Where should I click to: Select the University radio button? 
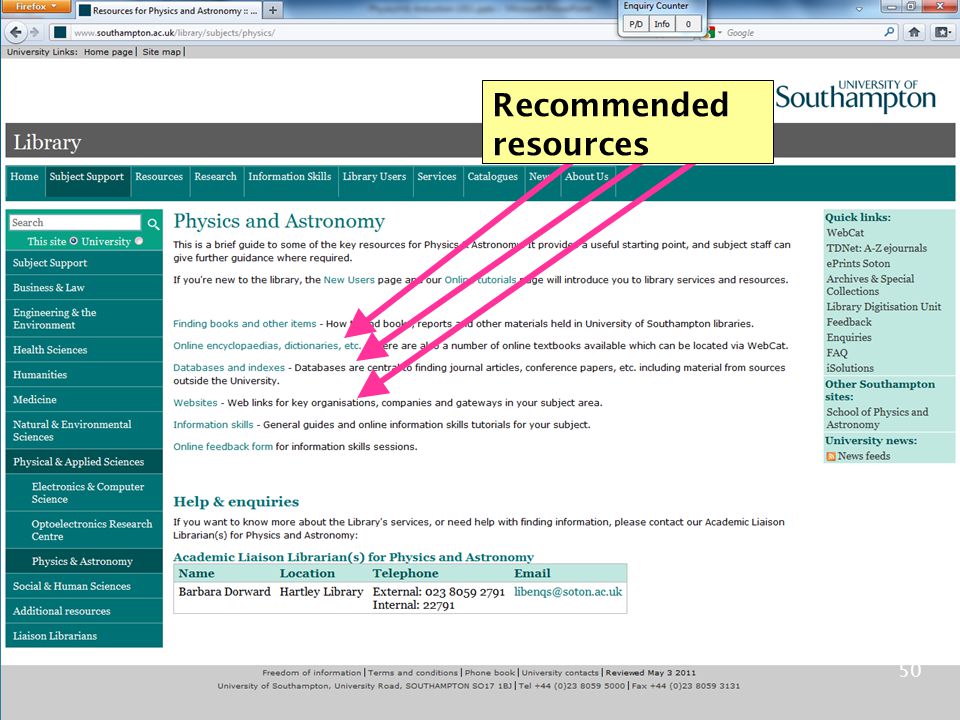(x=139, y=241)
